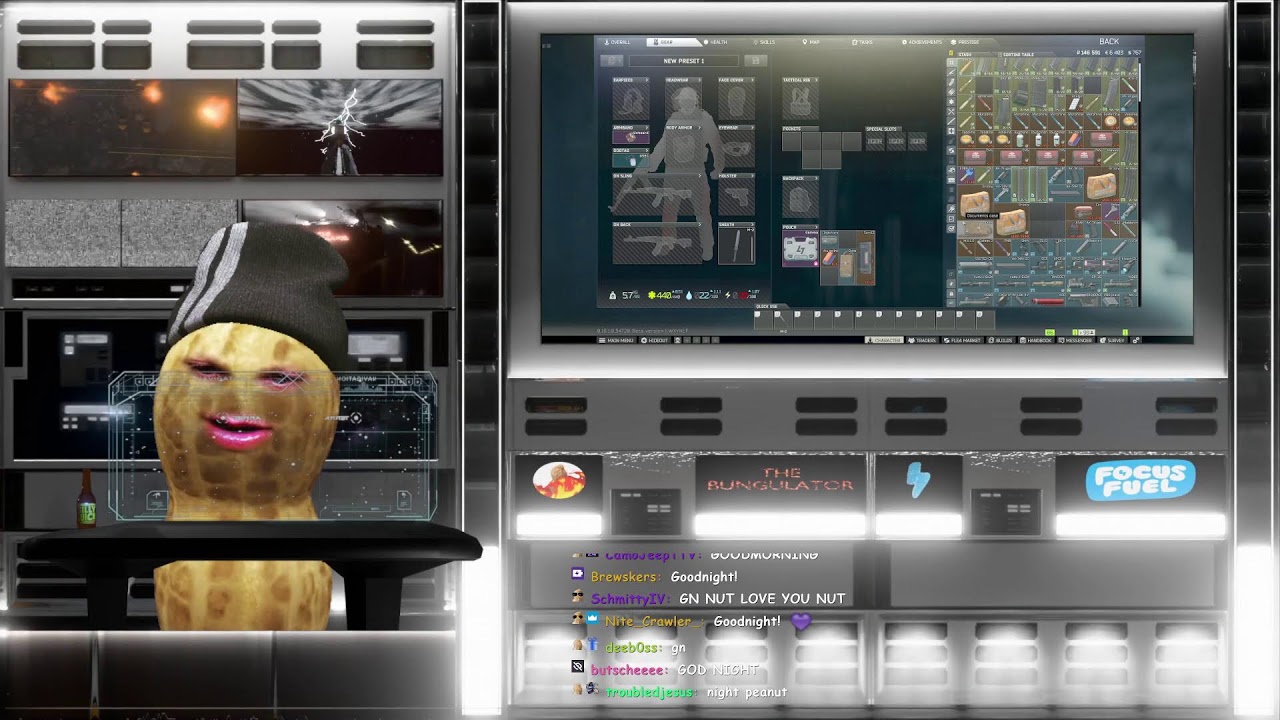Expand the Pouch slot arrow
This screenshot has height=720, width=1280.
tap(816, 227)
